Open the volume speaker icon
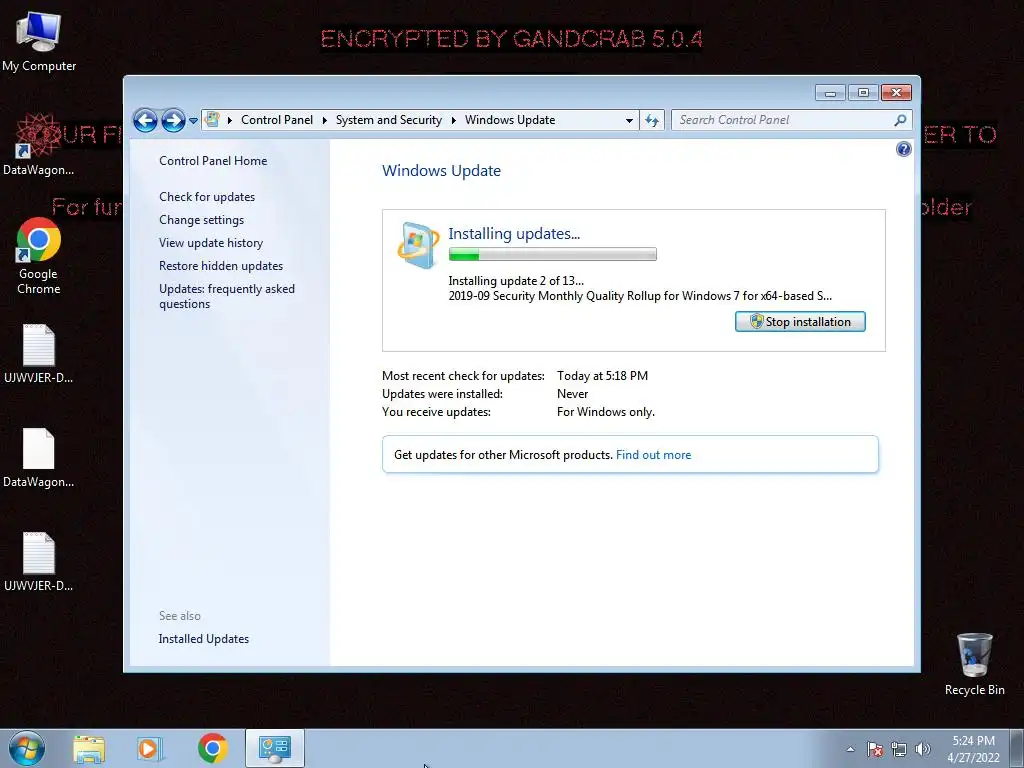 tap(923, 749)
